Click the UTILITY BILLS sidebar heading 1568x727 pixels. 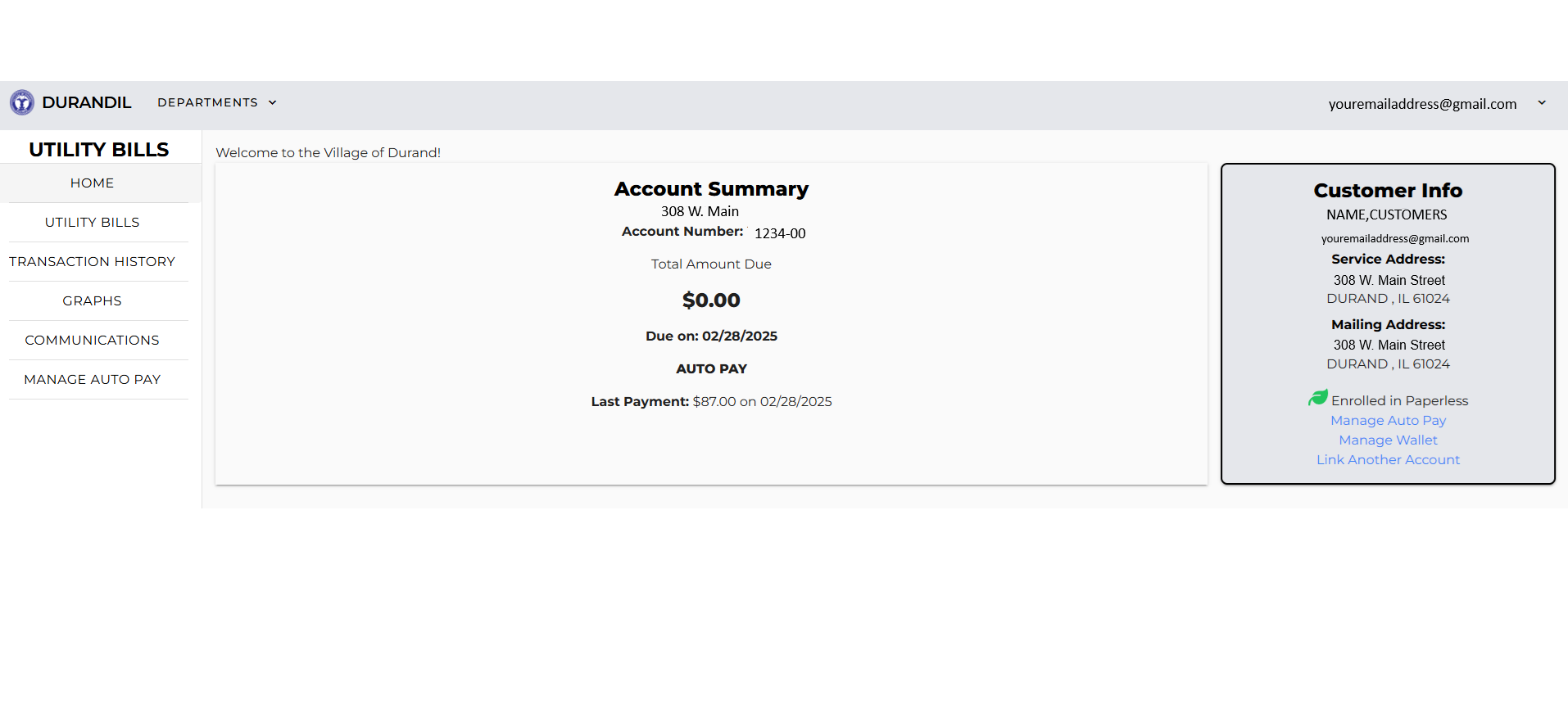[99, 150]
